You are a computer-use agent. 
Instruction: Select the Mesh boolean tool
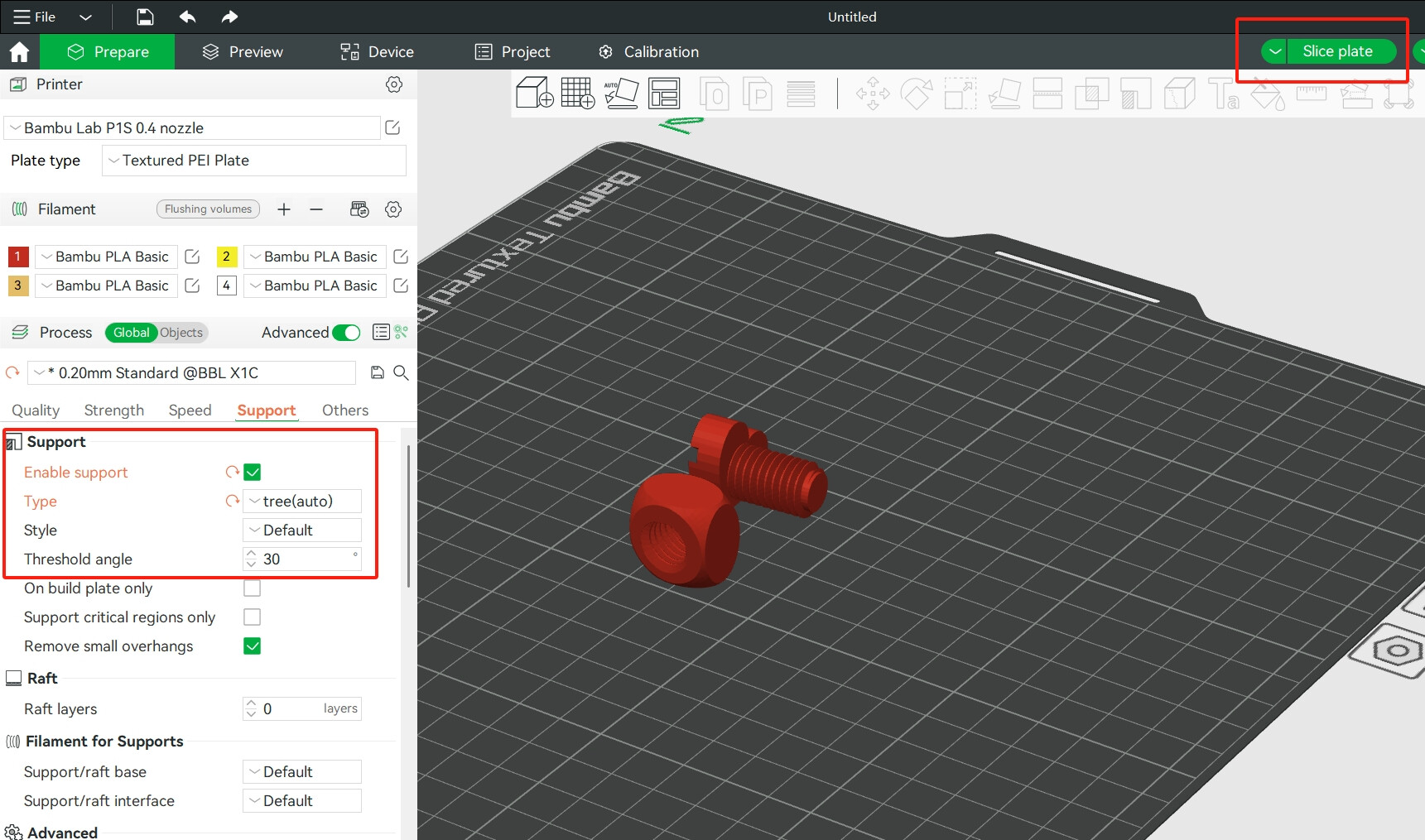pos(1091,93)
